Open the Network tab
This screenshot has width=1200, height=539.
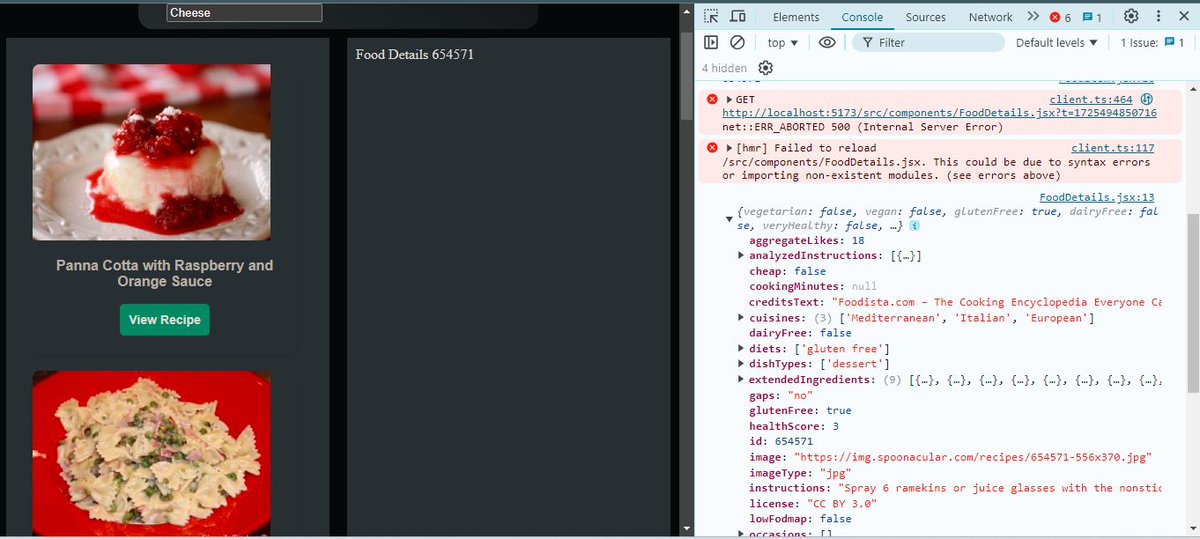click(990, 17)
